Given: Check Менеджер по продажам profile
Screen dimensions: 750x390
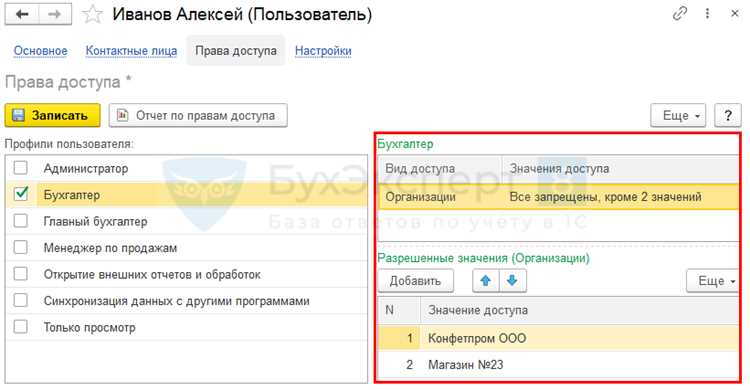Looking at the screenshot, I should 21,247.
